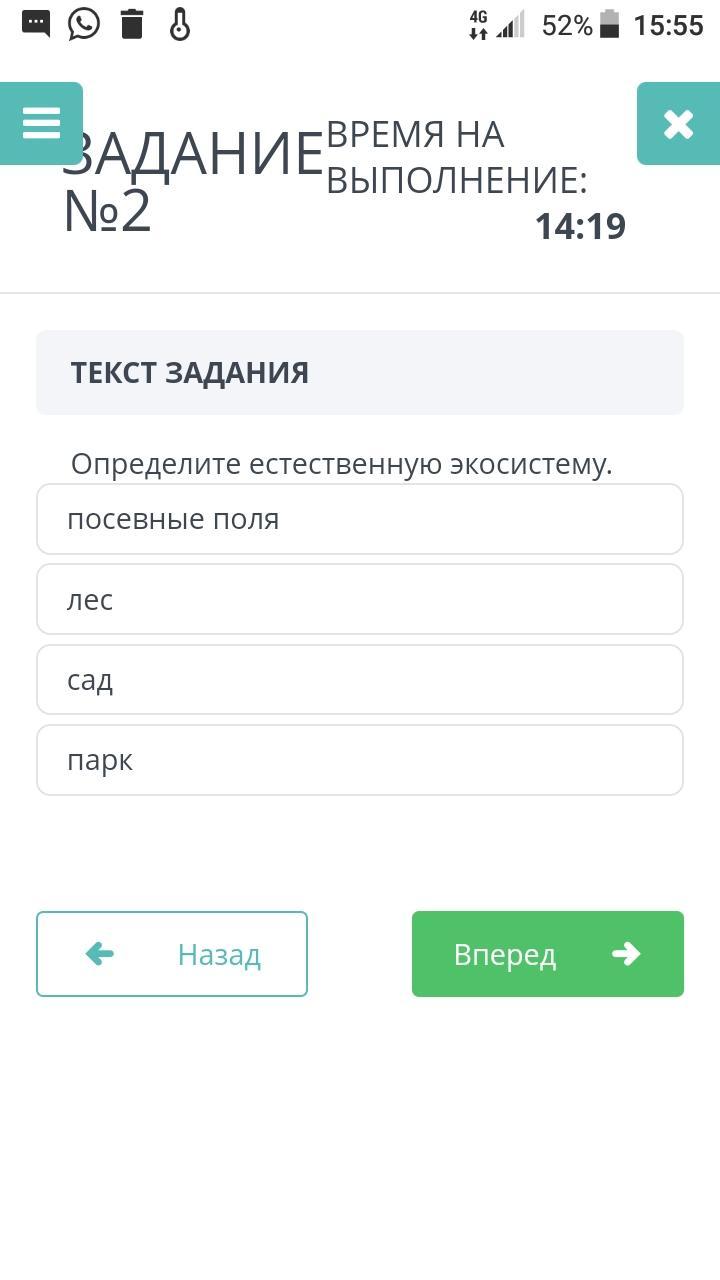The width and height of the screenshot is (720, 1280).
Task: Click the right arrow in Вперед button
Action: [626, 954]
